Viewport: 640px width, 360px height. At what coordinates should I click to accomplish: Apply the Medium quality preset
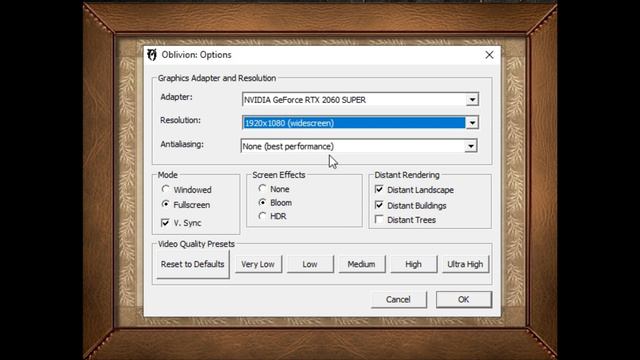coord(362,264)
